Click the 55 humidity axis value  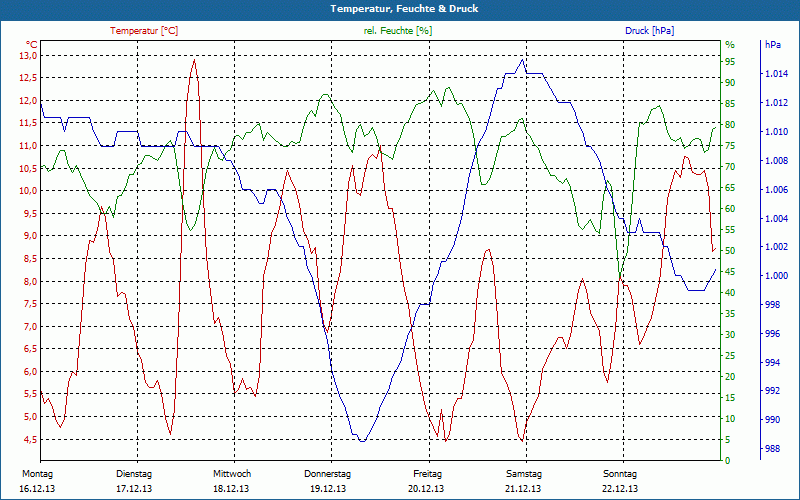(730, 230)
